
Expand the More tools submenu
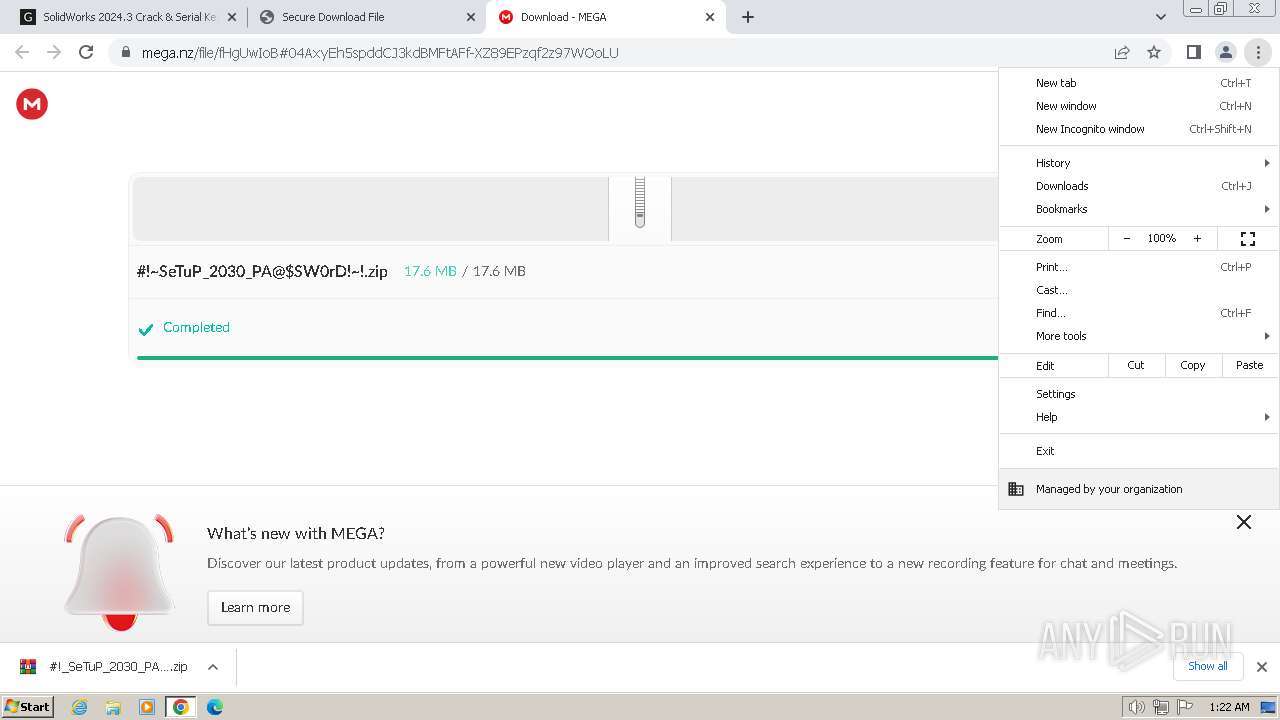1139,336
